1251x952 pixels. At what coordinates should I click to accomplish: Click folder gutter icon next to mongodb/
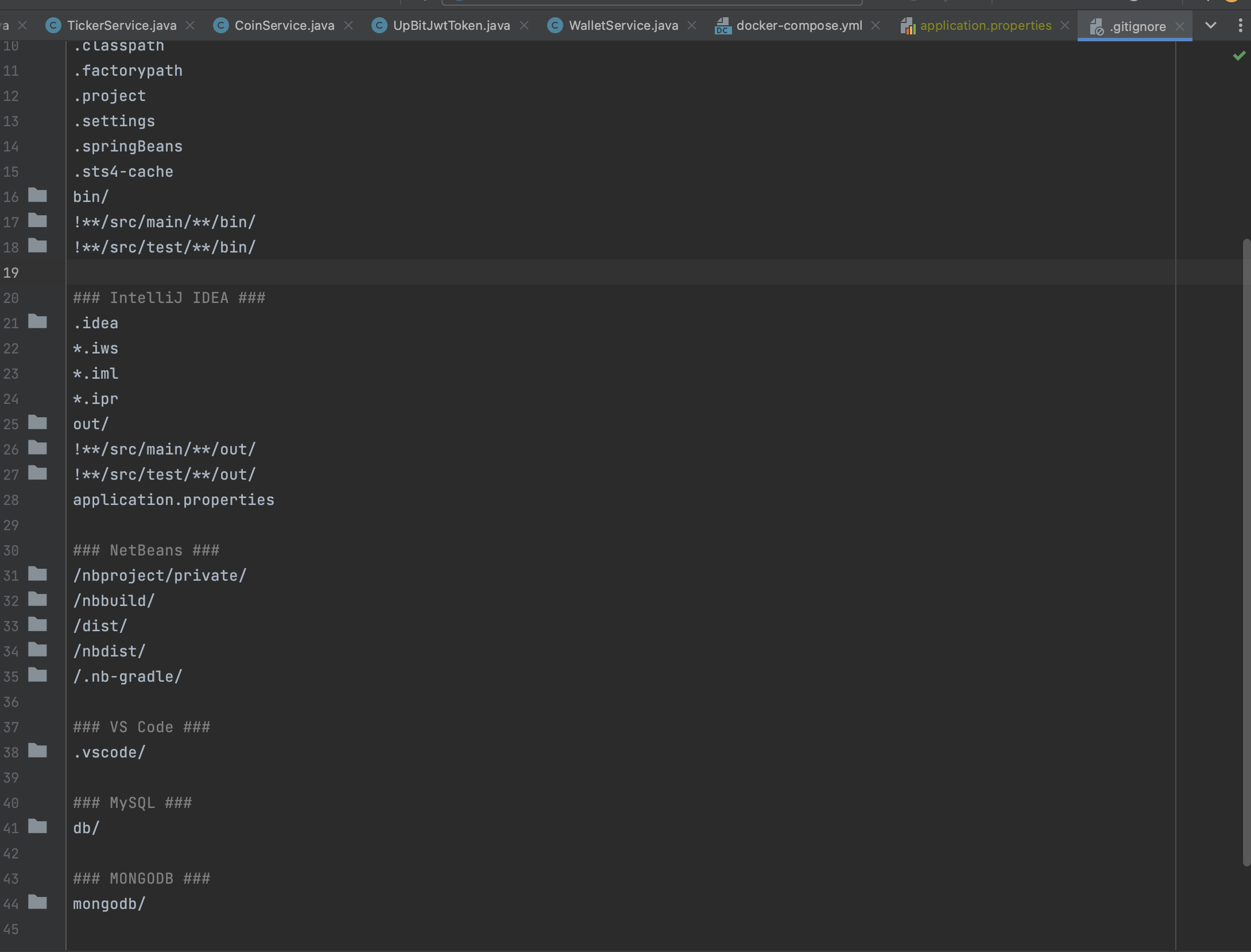[x=38, y=903]
